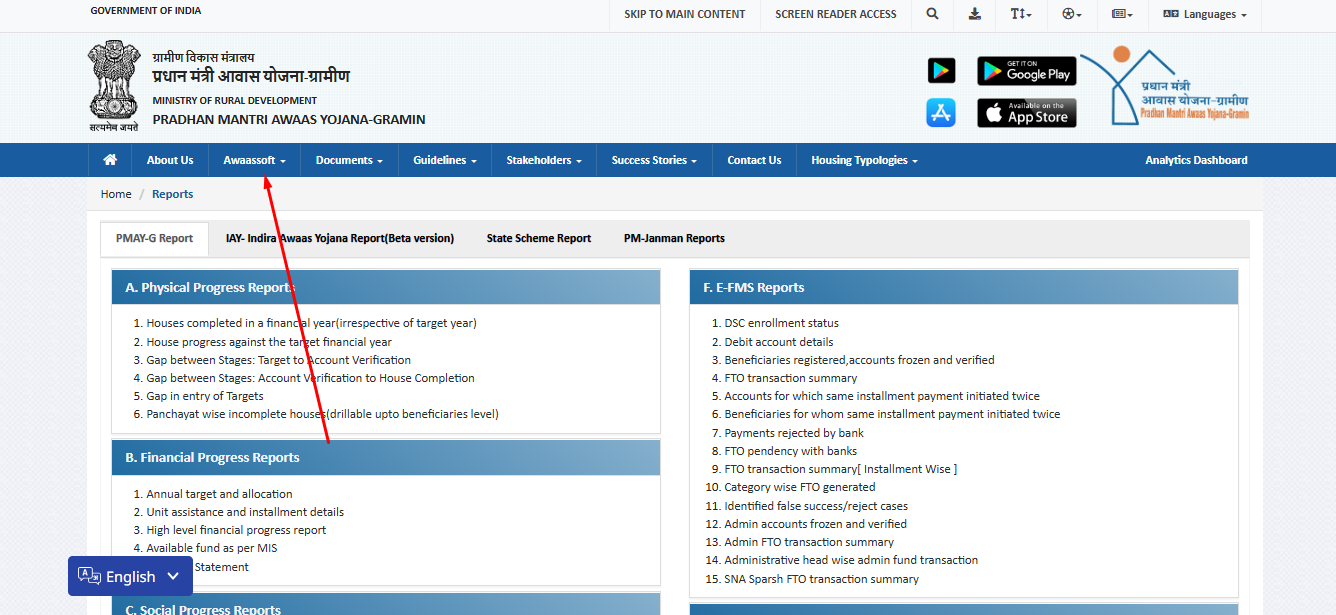
Task: Switch to the State Scheme Report tab
Action: click(539, 238)
